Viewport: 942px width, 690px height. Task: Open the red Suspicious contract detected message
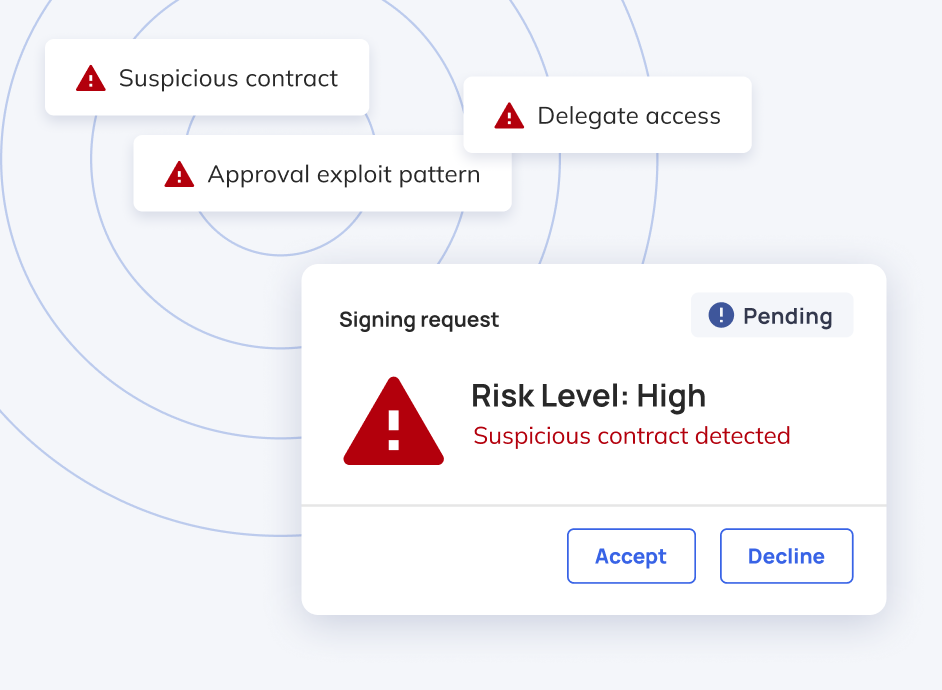(x=631, y=436)
